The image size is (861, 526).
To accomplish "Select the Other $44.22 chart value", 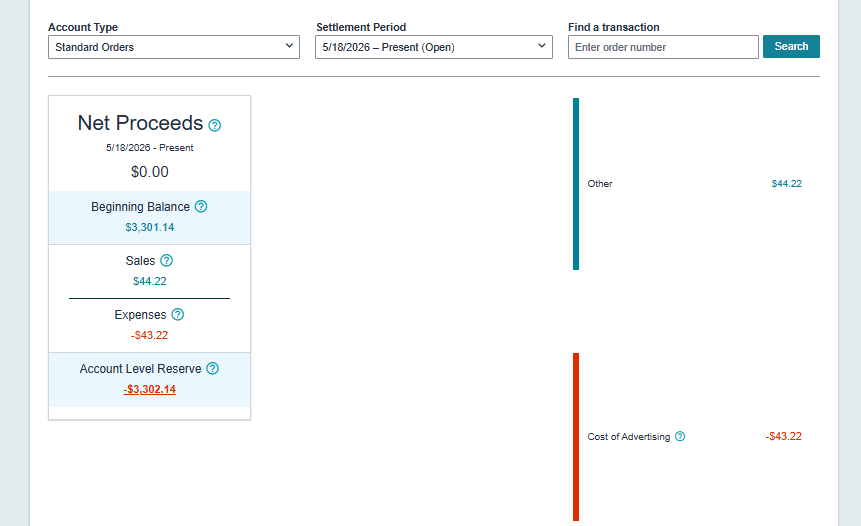I will pos(786,184).
